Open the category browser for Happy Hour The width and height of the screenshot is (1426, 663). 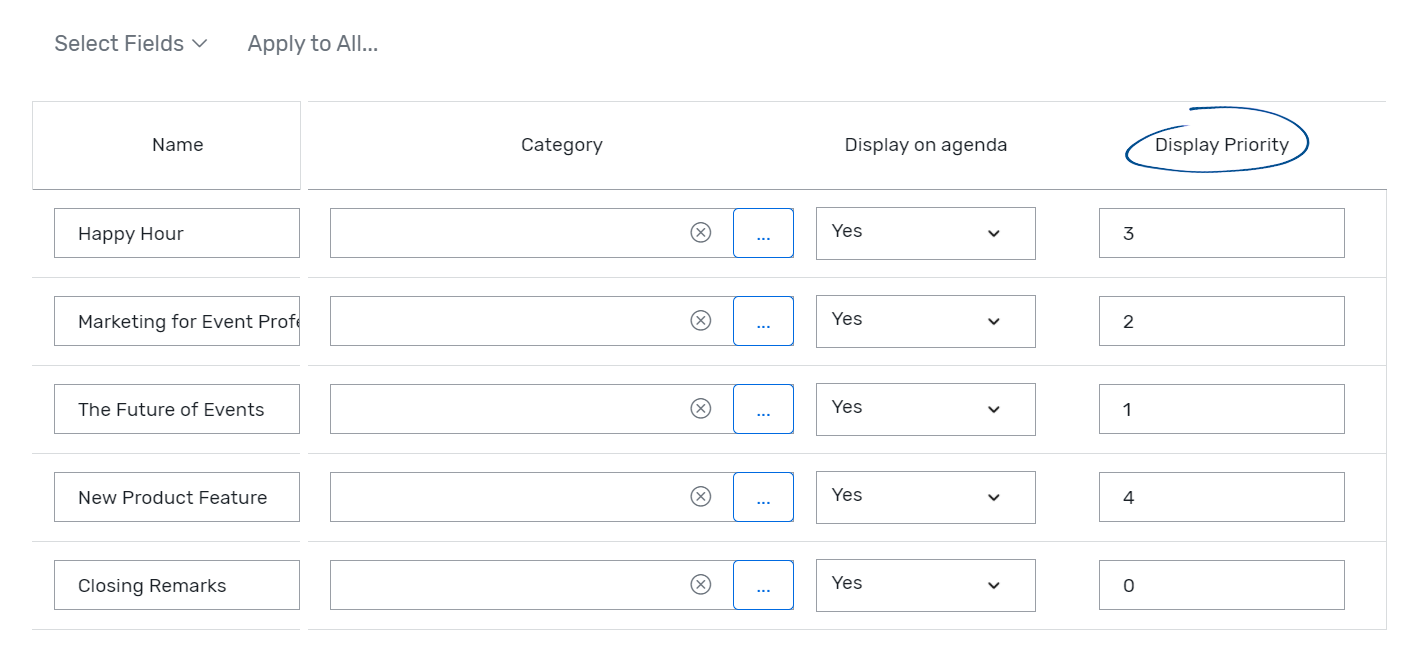click(x=763, y=232)
